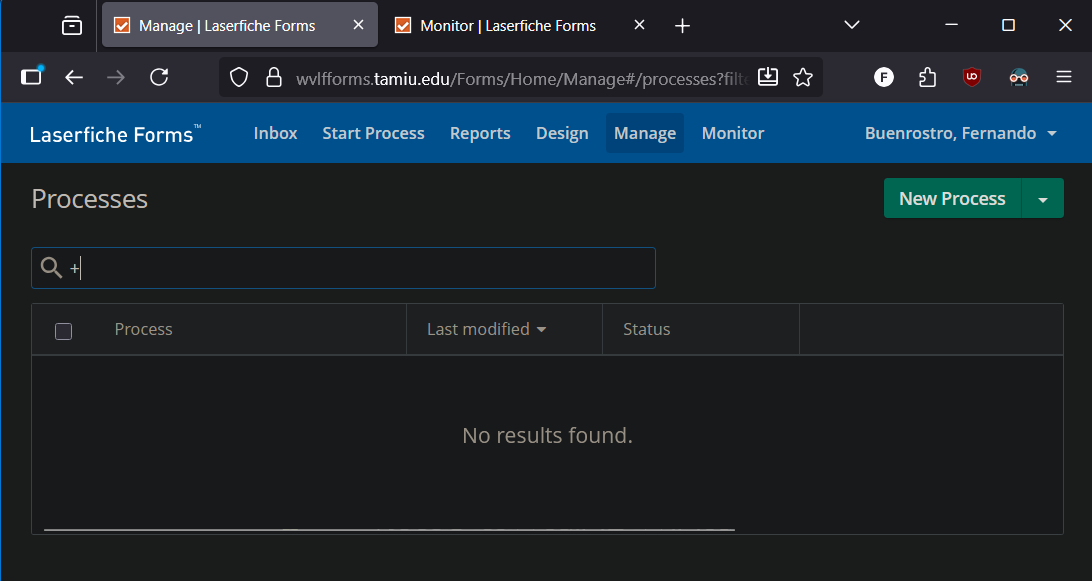Open the uBlock Origin extension icon
The width and height of the screenshot is (1092, 581).
(x=971, y=77)
